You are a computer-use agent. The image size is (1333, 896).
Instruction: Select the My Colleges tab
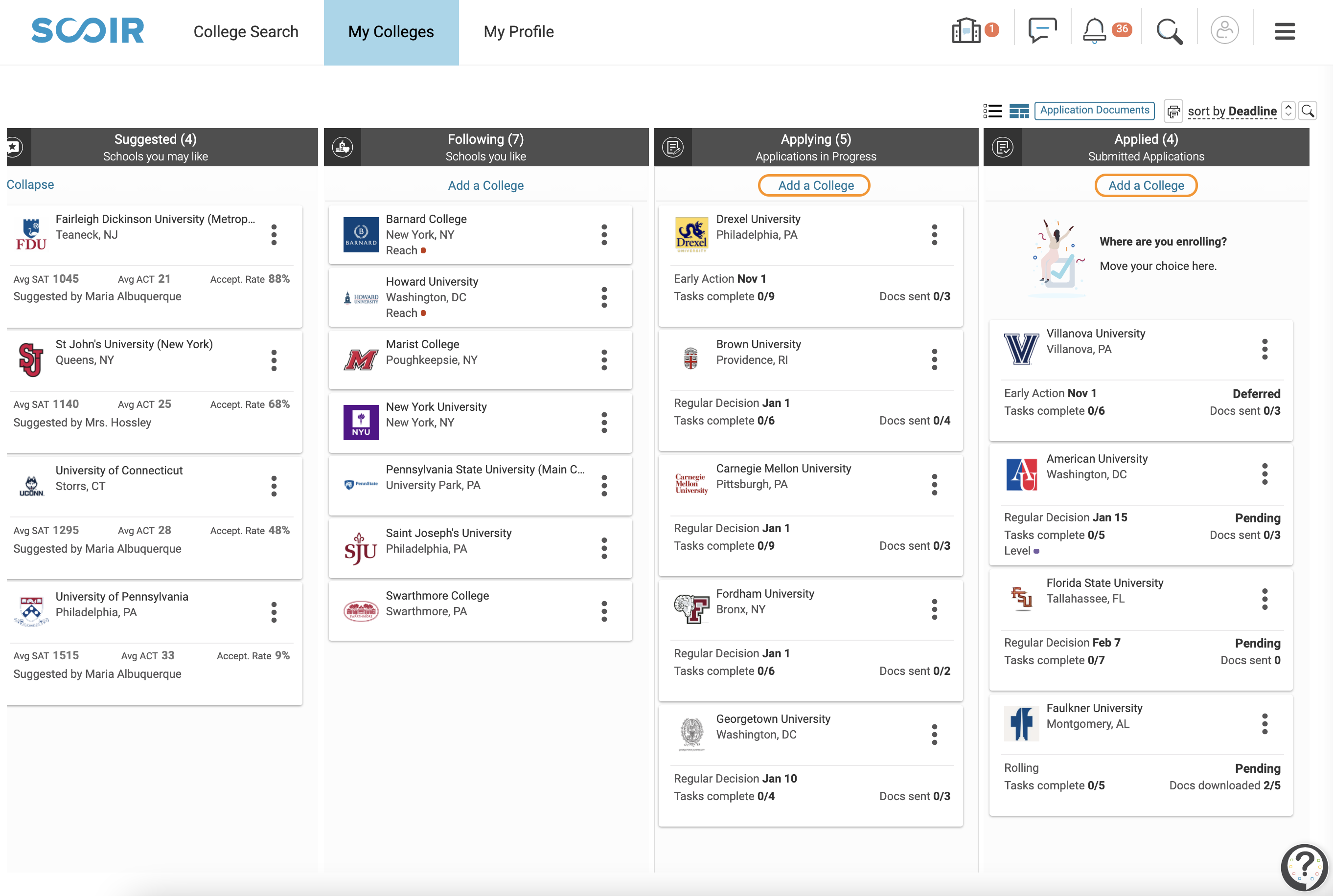(x=391, y=32)
